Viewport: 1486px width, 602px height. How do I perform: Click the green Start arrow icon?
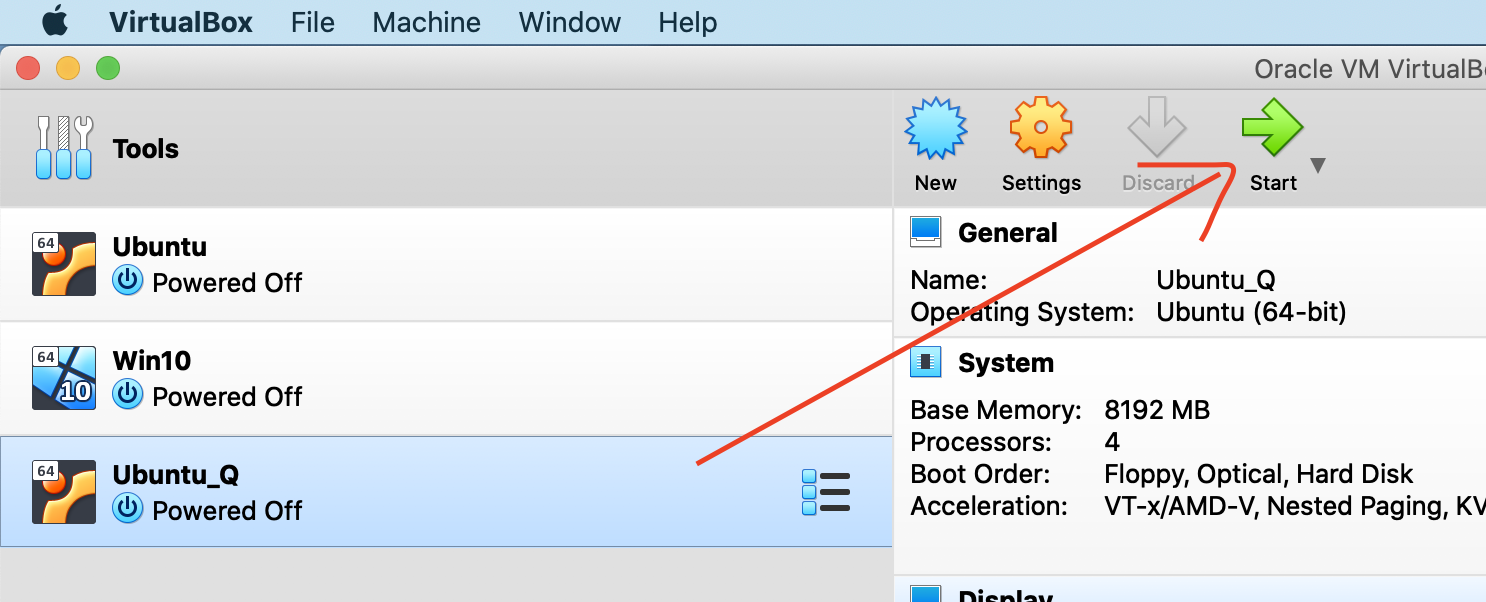point(1272,129)
